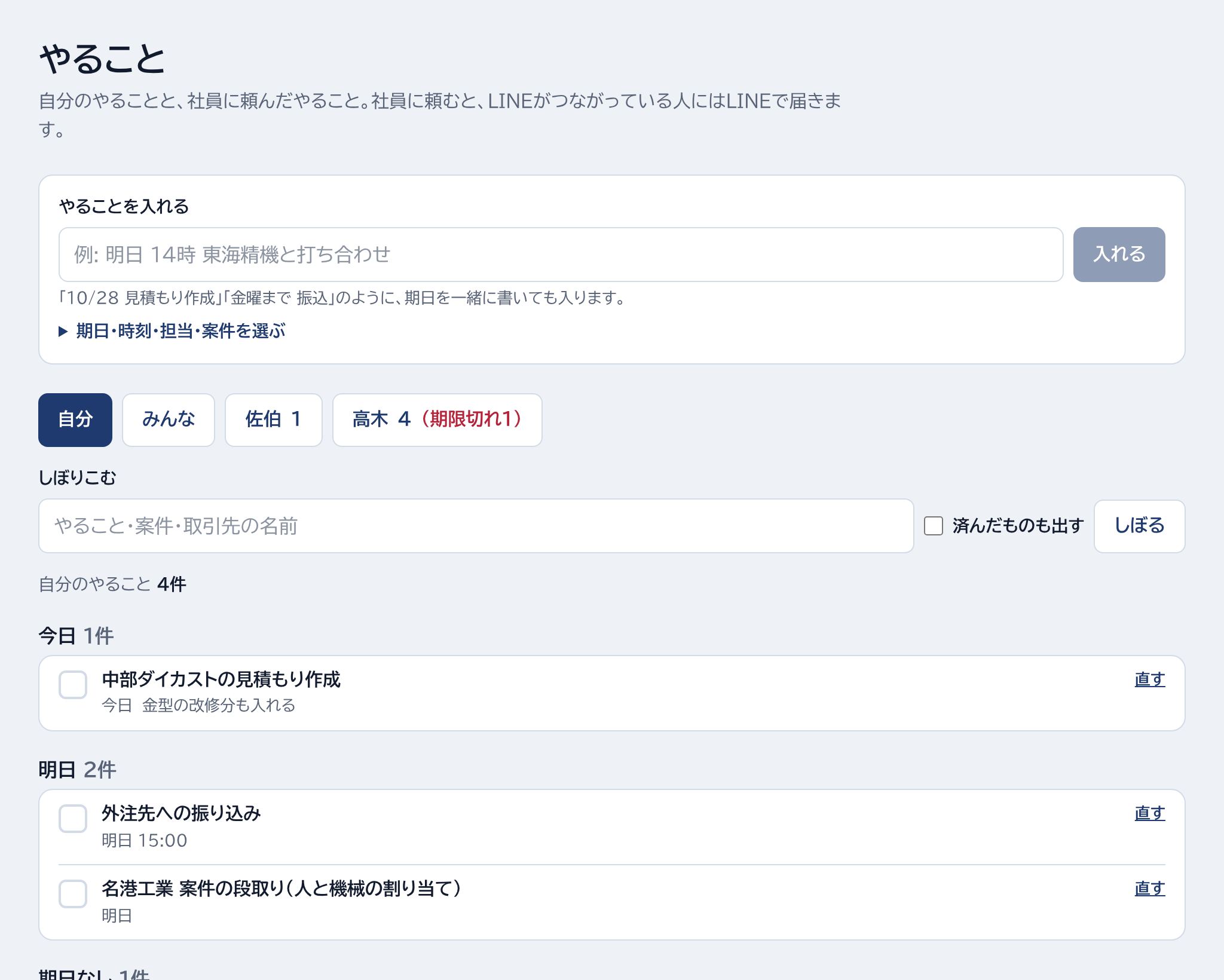Check off 外注先への振り込み task
The height and width of the screenshot is (980, 1224).
[73, 819]
